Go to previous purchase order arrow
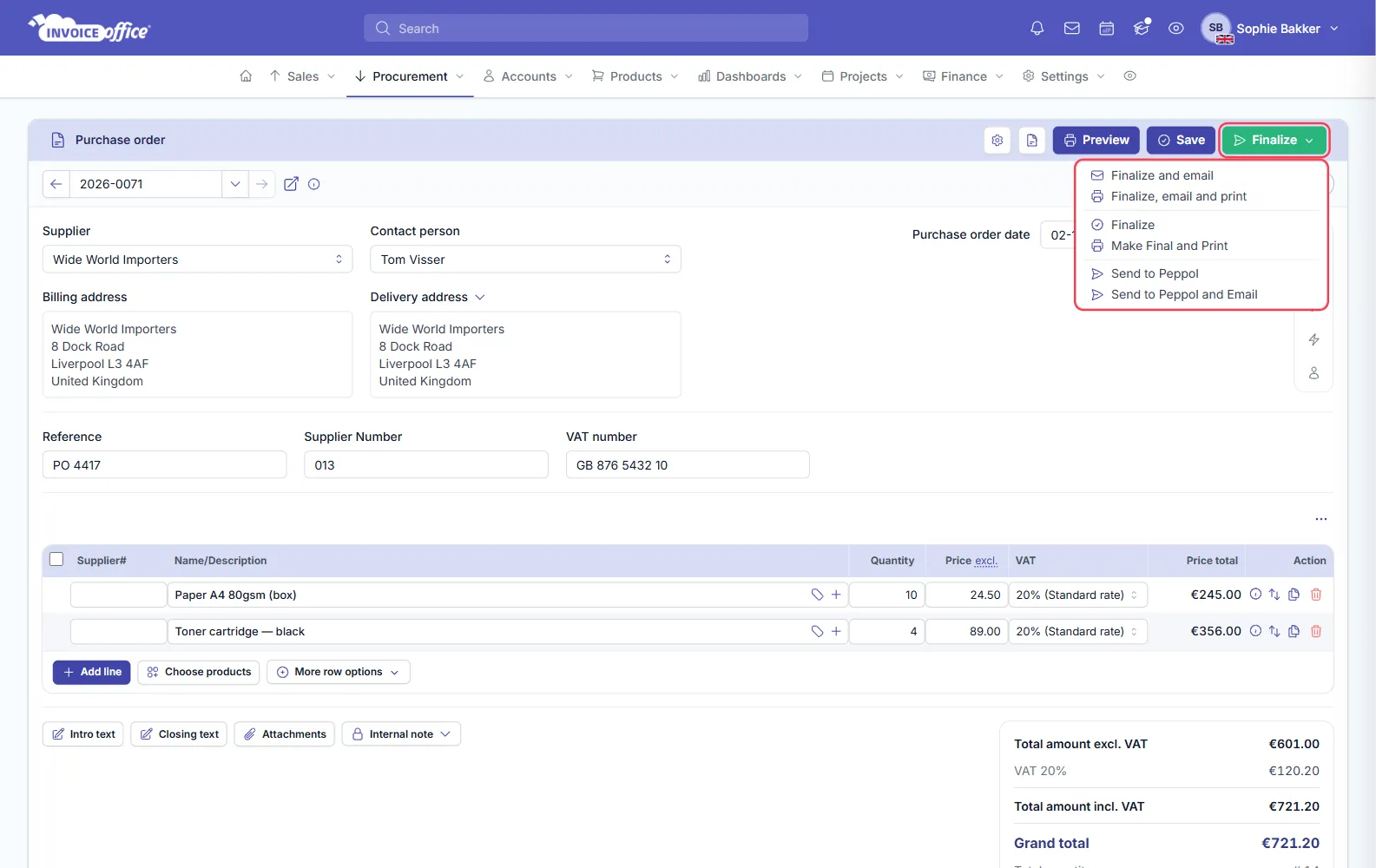This screenshot has width=1376, height=868. click(x=56, y=184)
